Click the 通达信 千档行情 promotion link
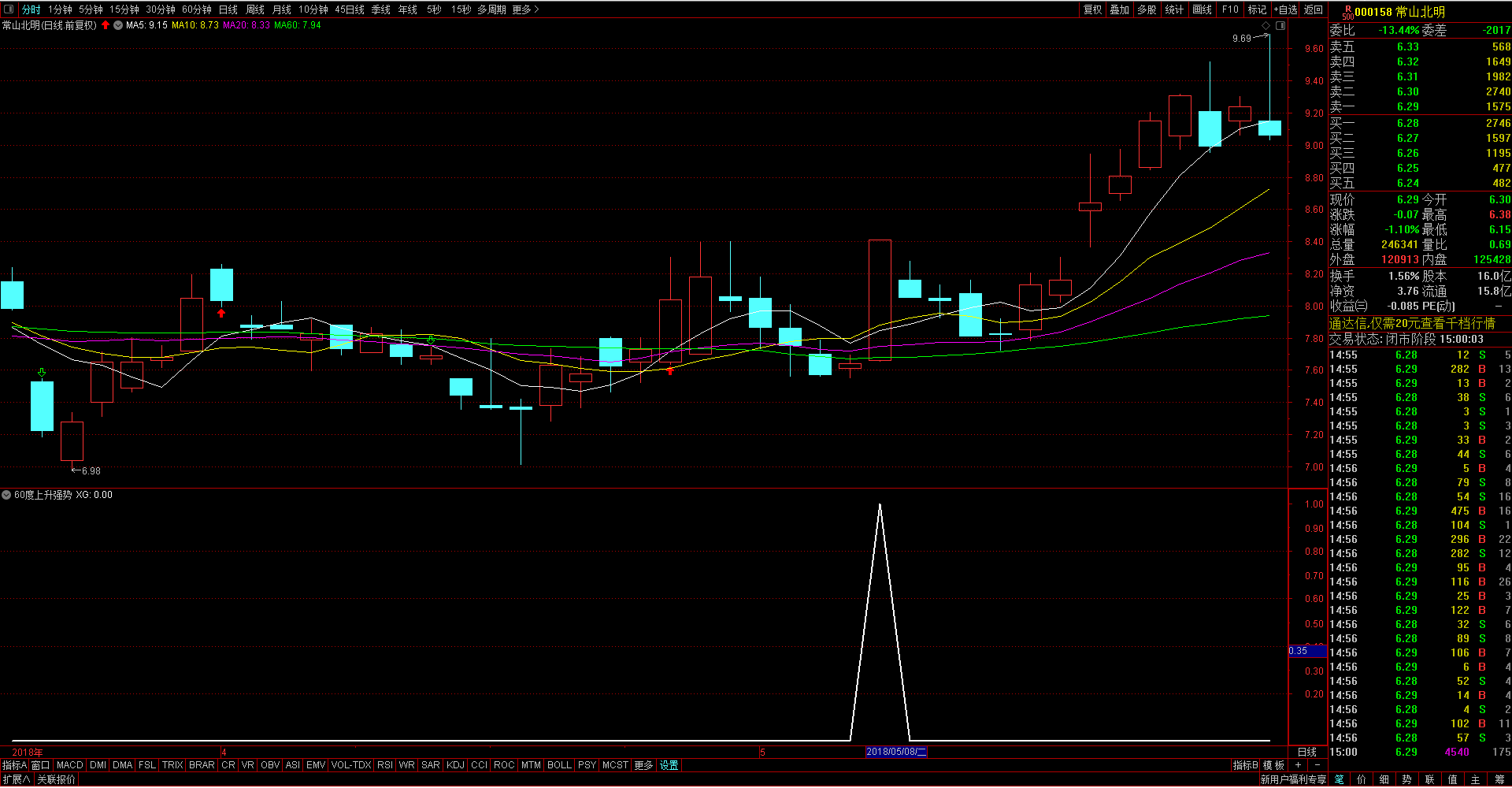The height and width of the screenshot is (788, 1512). click(x=1412, y=323)
